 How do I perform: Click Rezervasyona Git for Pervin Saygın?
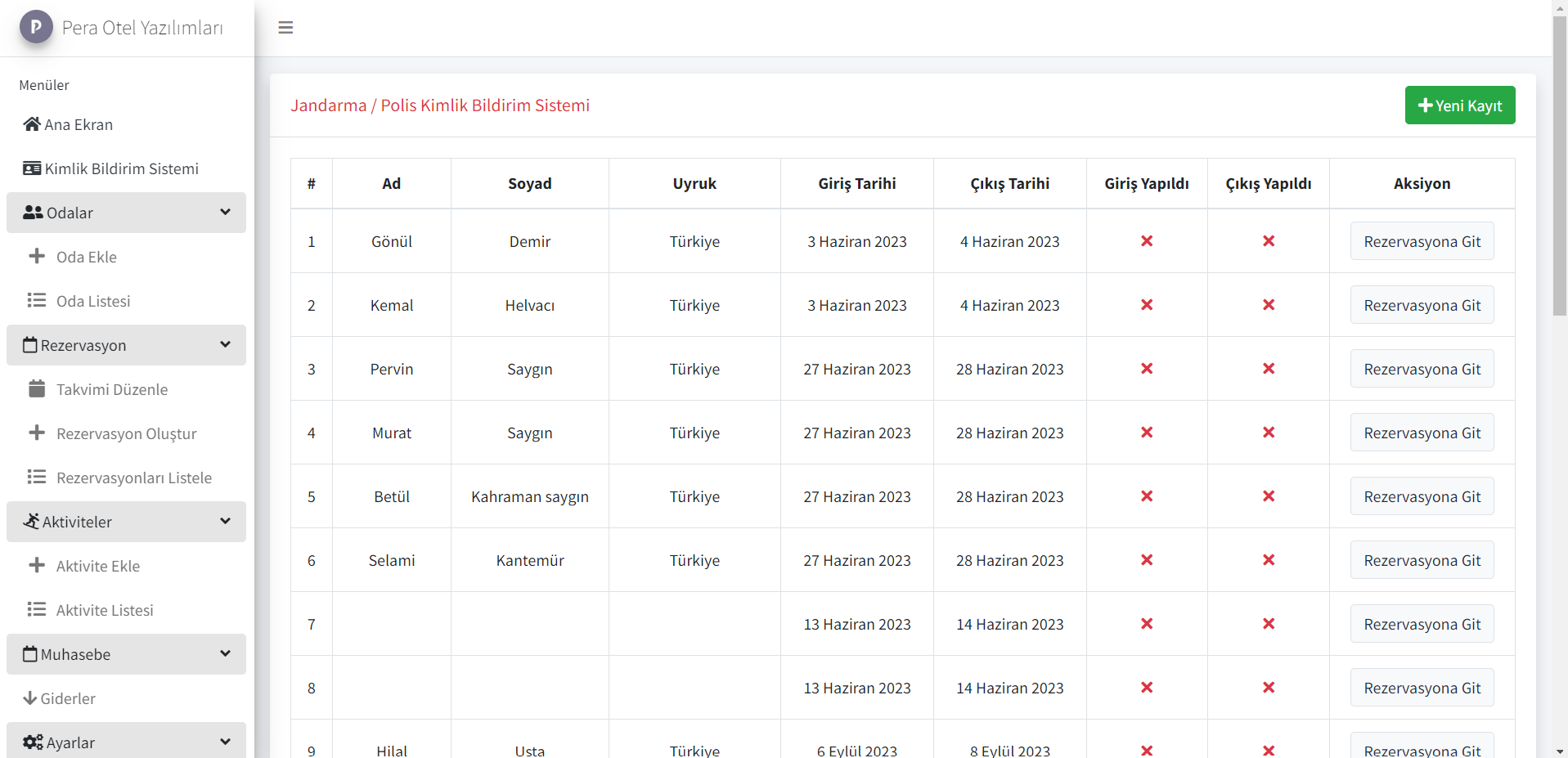(1422, 369)
